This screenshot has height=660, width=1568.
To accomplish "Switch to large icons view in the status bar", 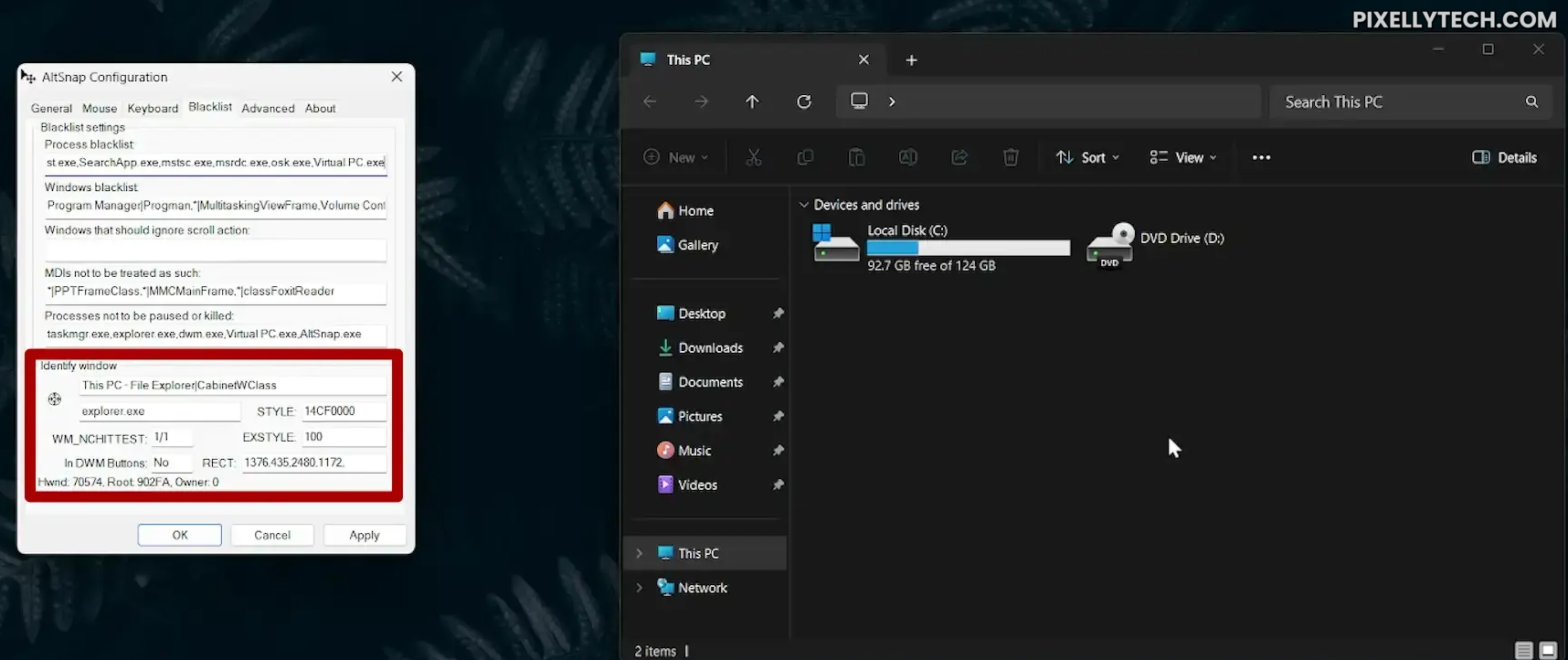I will [1547, 650].
